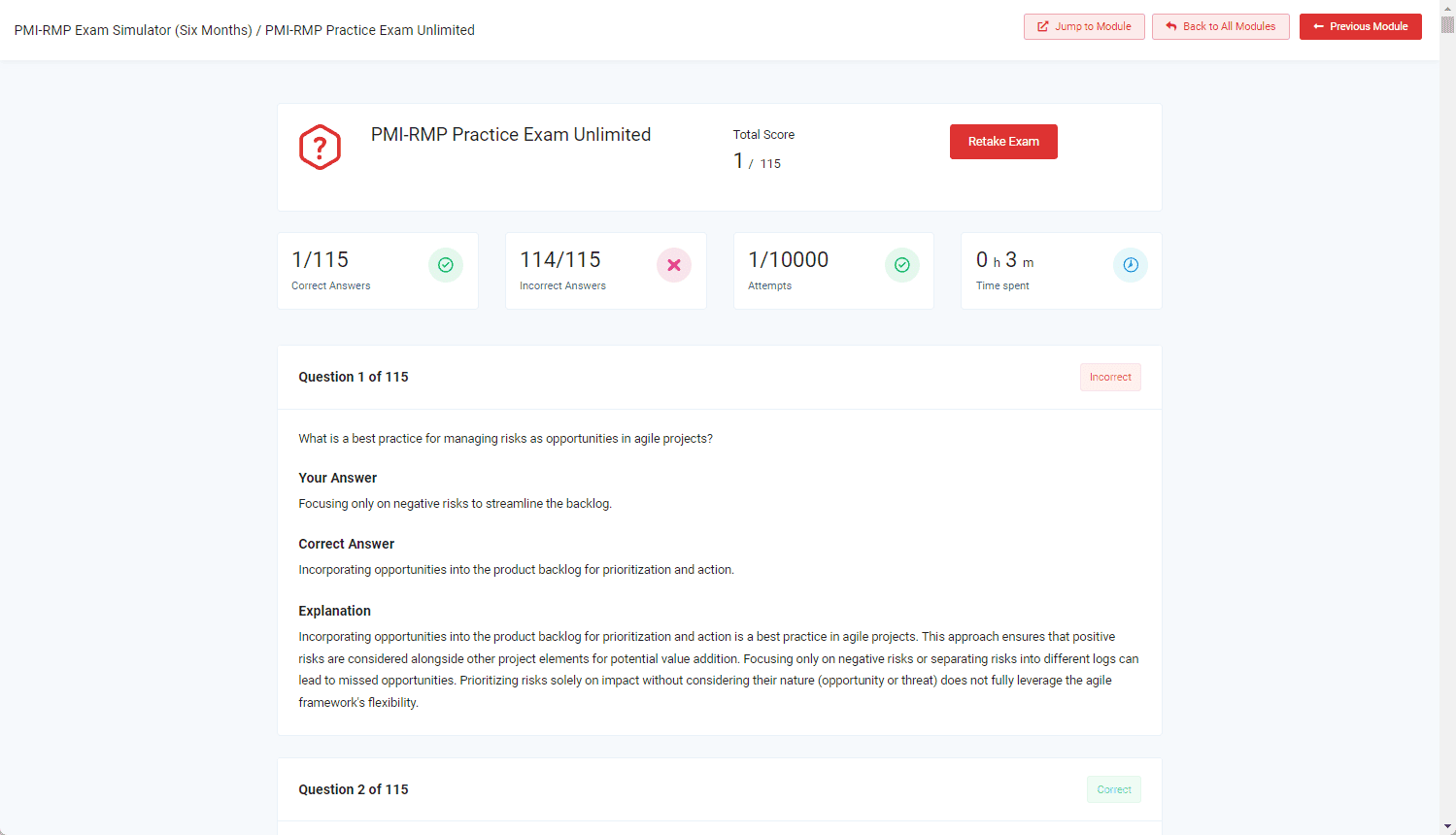Click the 'Attempts' label
The width and height of the screenshot is (1456, 835).
click(x=769, y=286)
